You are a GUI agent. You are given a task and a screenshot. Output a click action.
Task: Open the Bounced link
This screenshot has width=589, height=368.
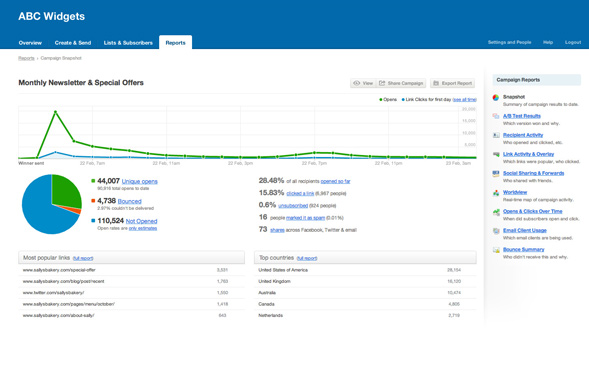click(x=130, y=201)
